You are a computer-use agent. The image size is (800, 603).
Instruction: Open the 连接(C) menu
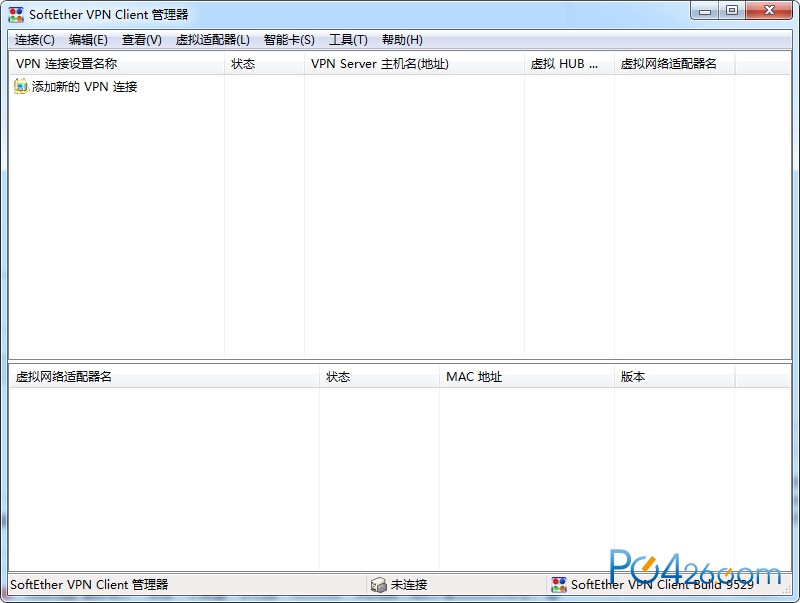click(35, 40)
